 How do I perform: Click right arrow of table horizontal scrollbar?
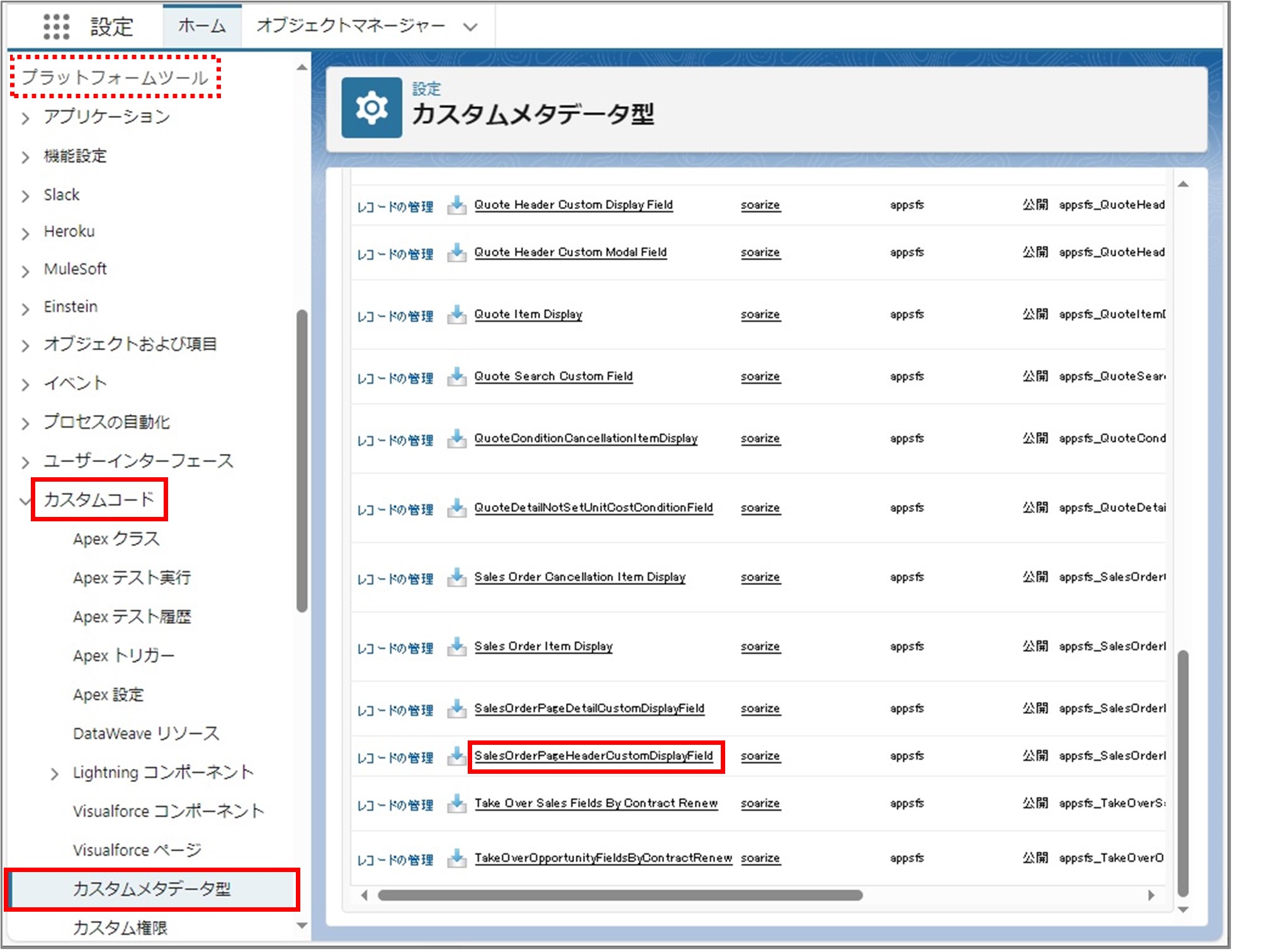coord(1151,895)
